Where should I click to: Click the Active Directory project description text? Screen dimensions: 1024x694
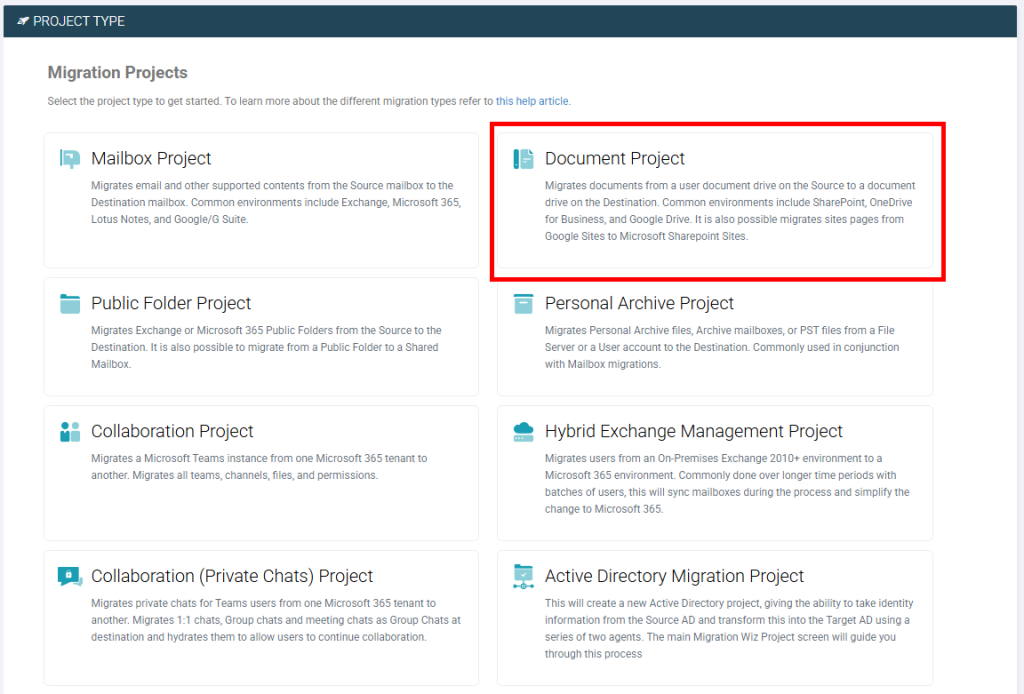click(x=729, y=629)
